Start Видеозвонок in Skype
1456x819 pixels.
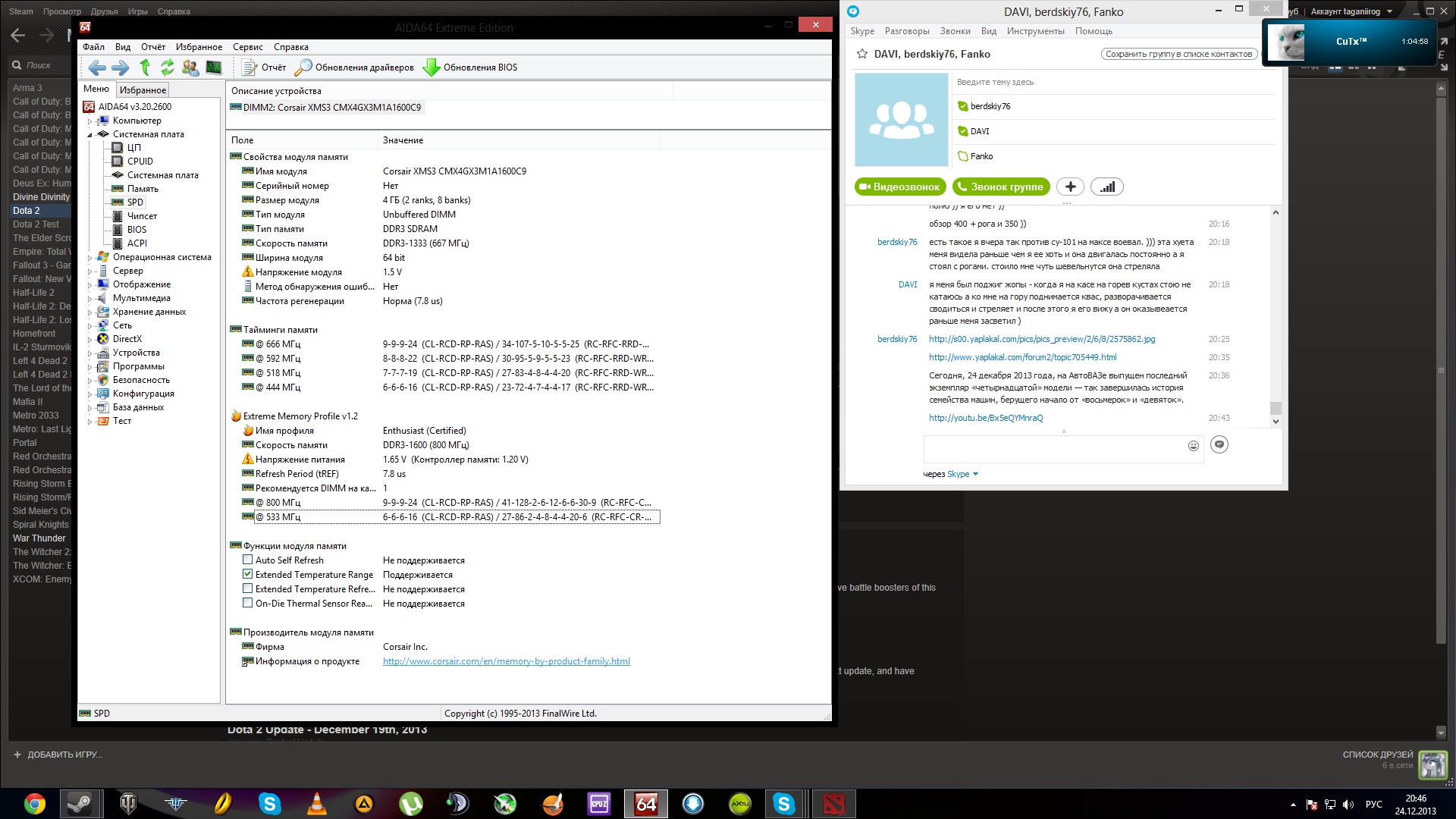point(899,187)
